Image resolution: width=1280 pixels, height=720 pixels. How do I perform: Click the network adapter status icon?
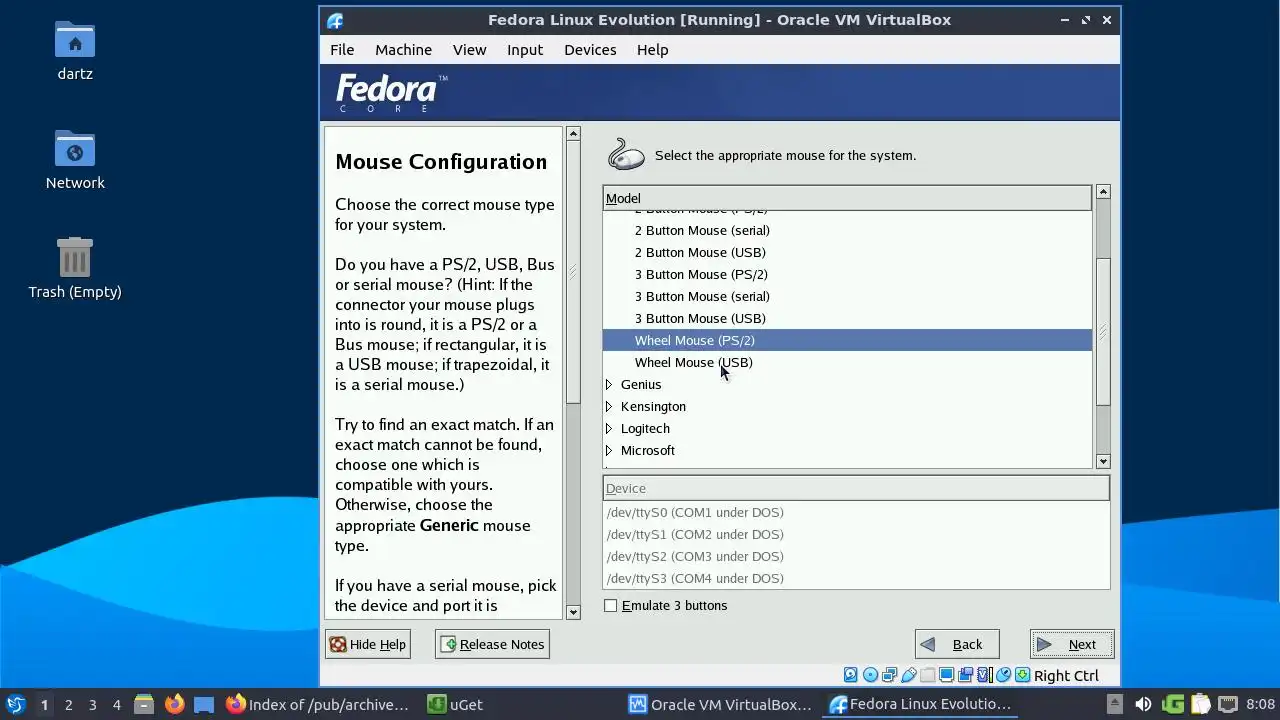click(x=889, y=675)
